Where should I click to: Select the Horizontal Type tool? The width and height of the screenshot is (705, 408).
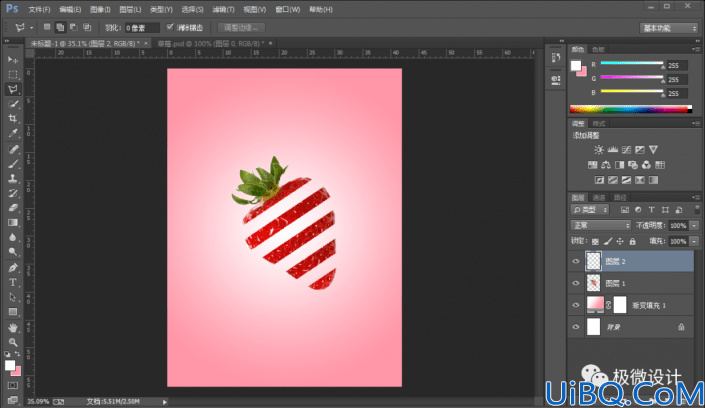[x=13, y=282]
